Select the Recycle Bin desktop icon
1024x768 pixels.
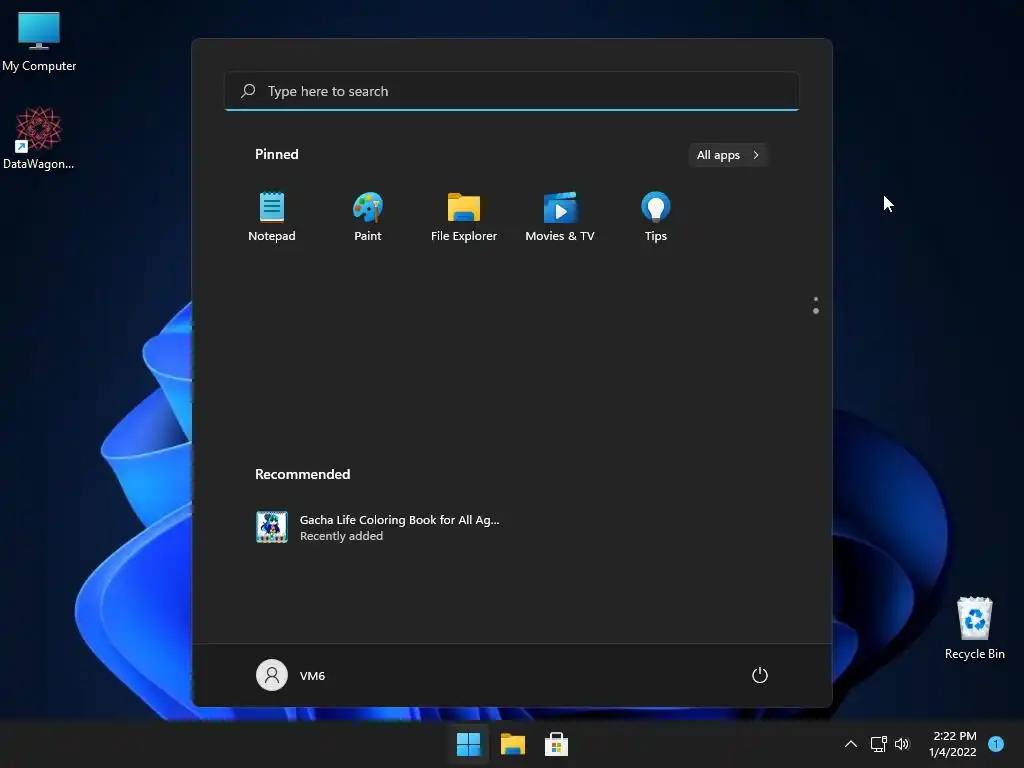tap(974, 628)
